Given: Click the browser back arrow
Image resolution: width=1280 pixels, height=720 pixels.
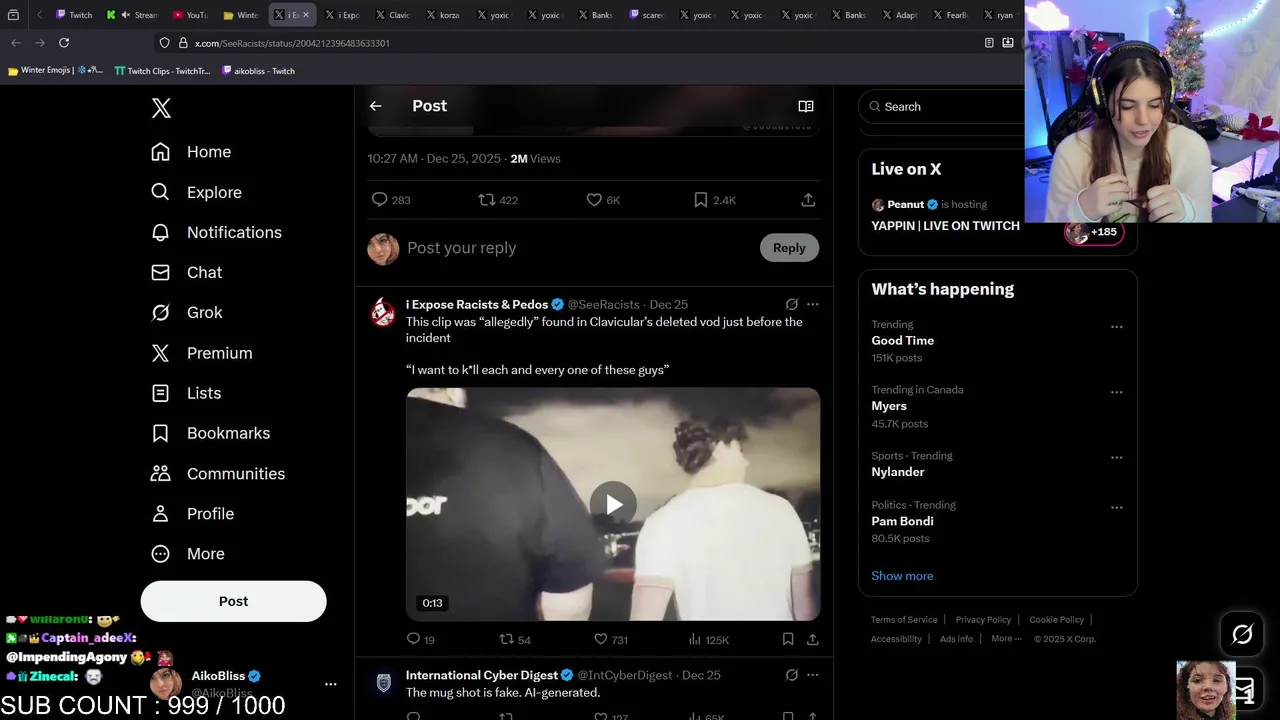Looking at the screenshot, I should (x=15, y=43).
